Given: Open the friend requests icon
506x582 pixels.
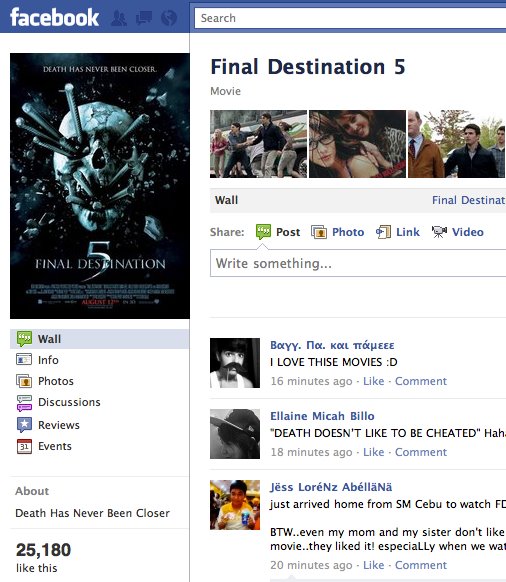Looking at the screenshot, I should pos(119,18).
